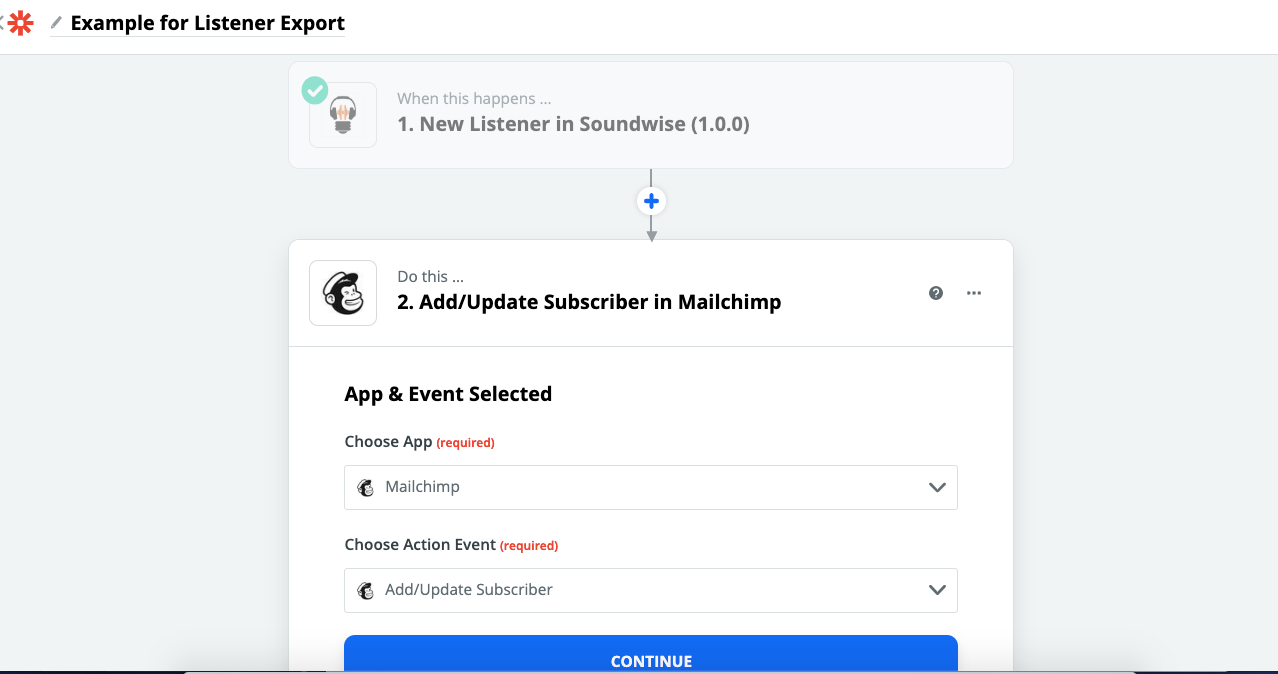Click the blue CONTINUE button
The image size is (1278, 674).
(x=651, y=654)
